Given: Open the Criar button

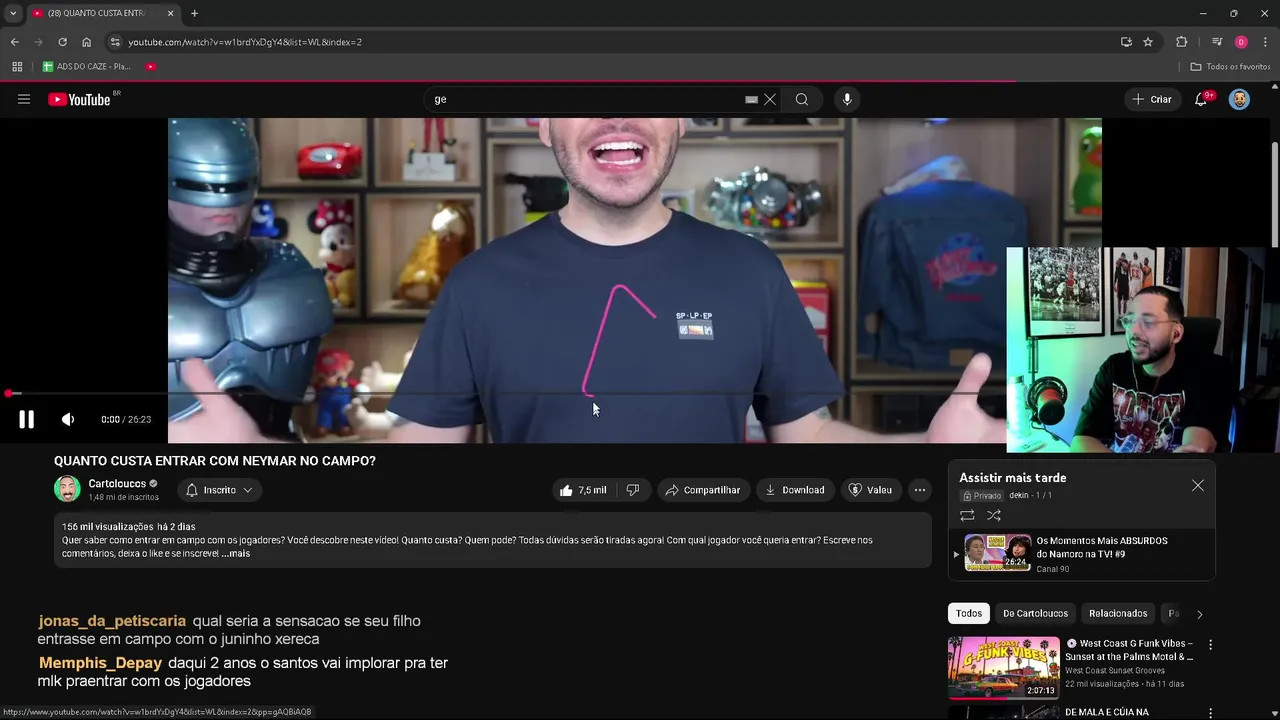Looking at the screenshot, I should 1151,99.
